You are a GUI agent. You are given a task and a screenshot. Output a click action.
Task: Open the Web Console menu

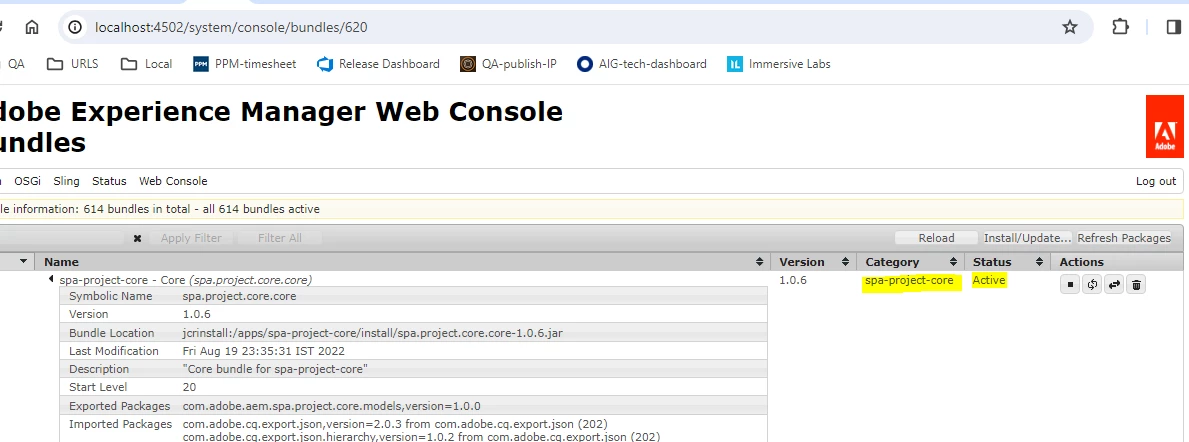pos(173,181)
